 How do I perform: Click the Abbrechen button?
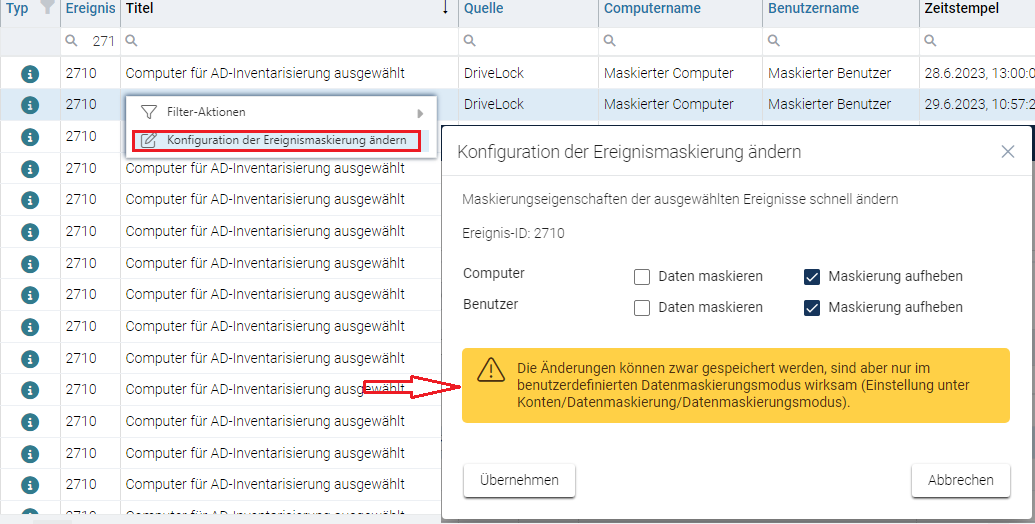[960, 480]
